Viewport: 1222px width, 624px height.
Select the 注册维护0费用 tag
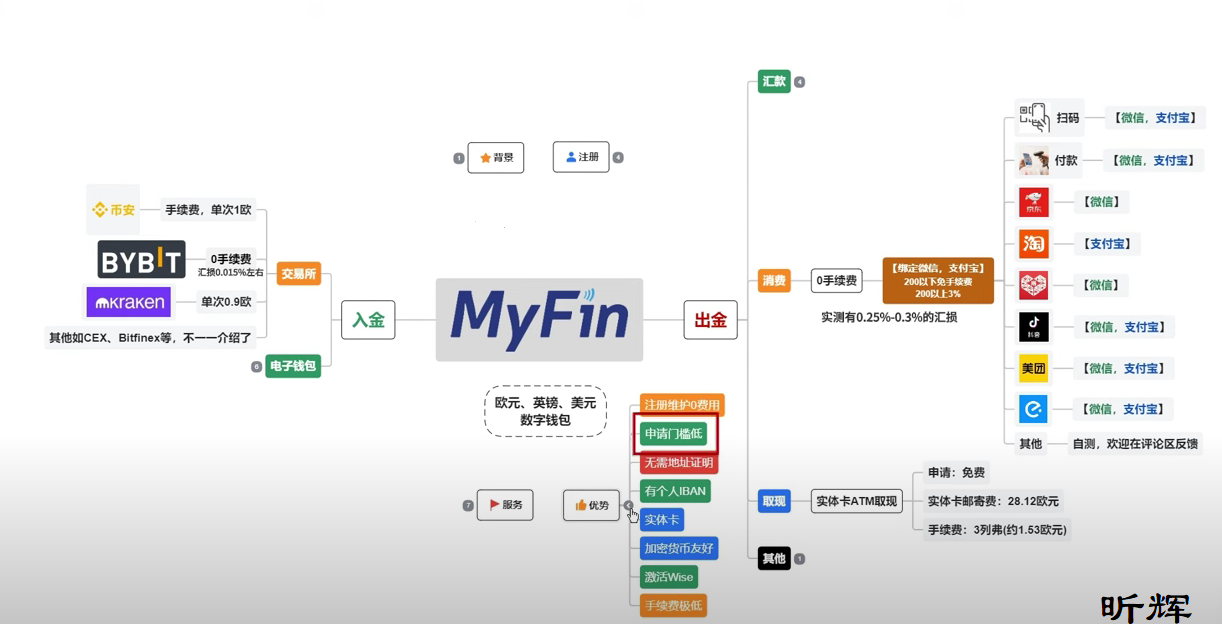pyautogui.click(x=682, y=405)
